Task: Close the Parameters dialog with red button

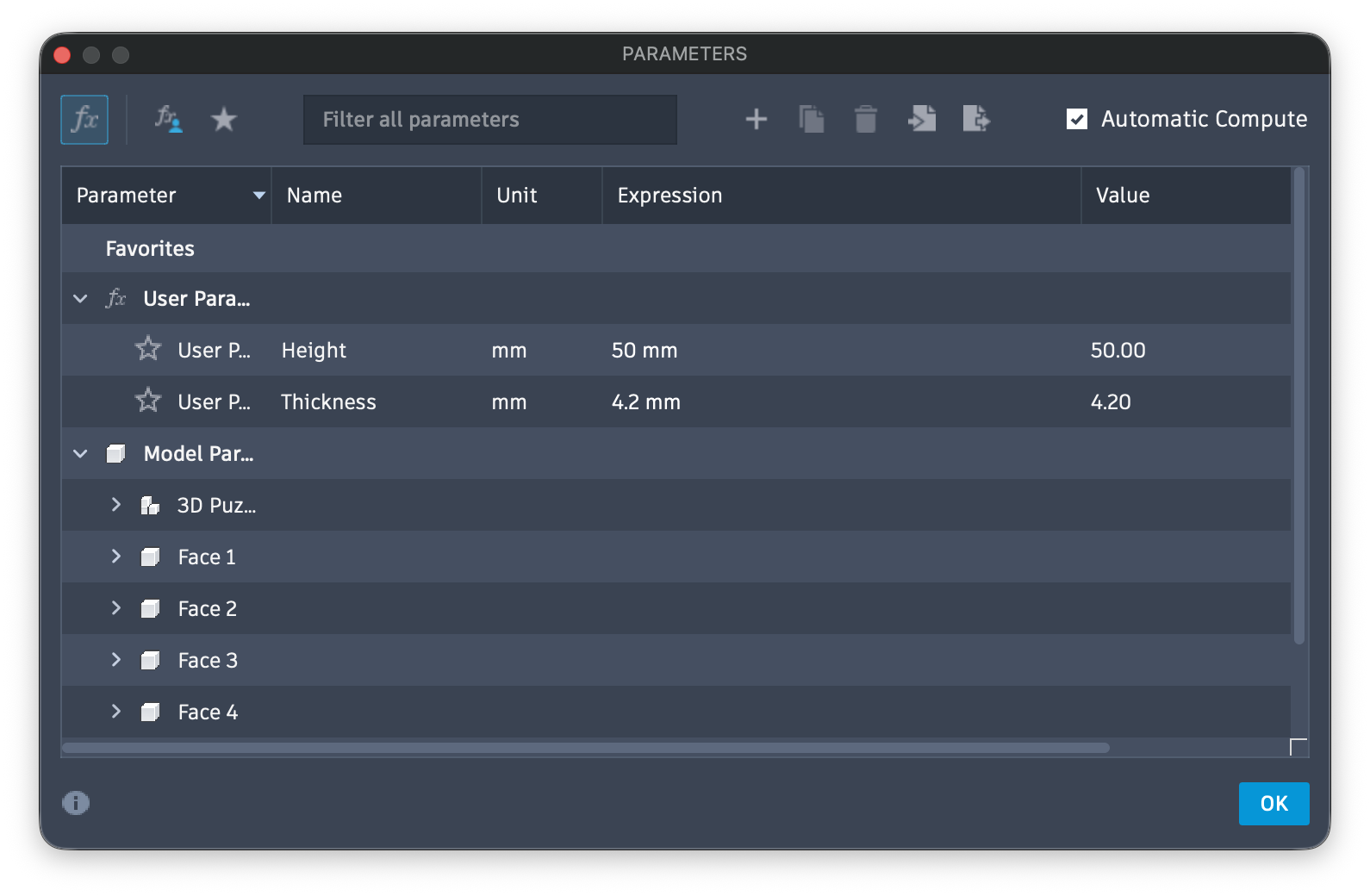Action: (62, 55)
